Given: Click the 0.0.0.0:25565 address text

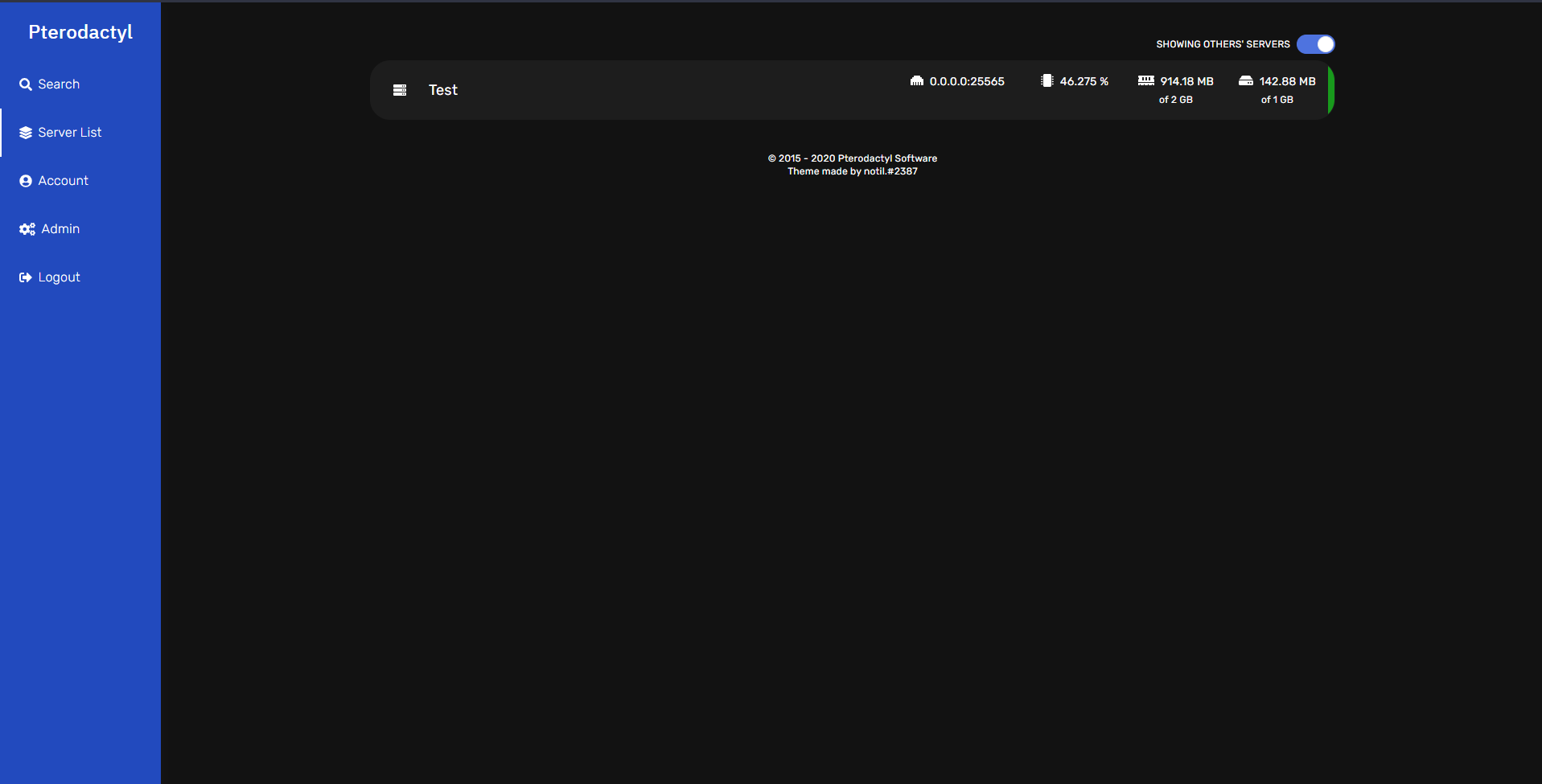Looking at the screenshot, I should coord(967,81).
